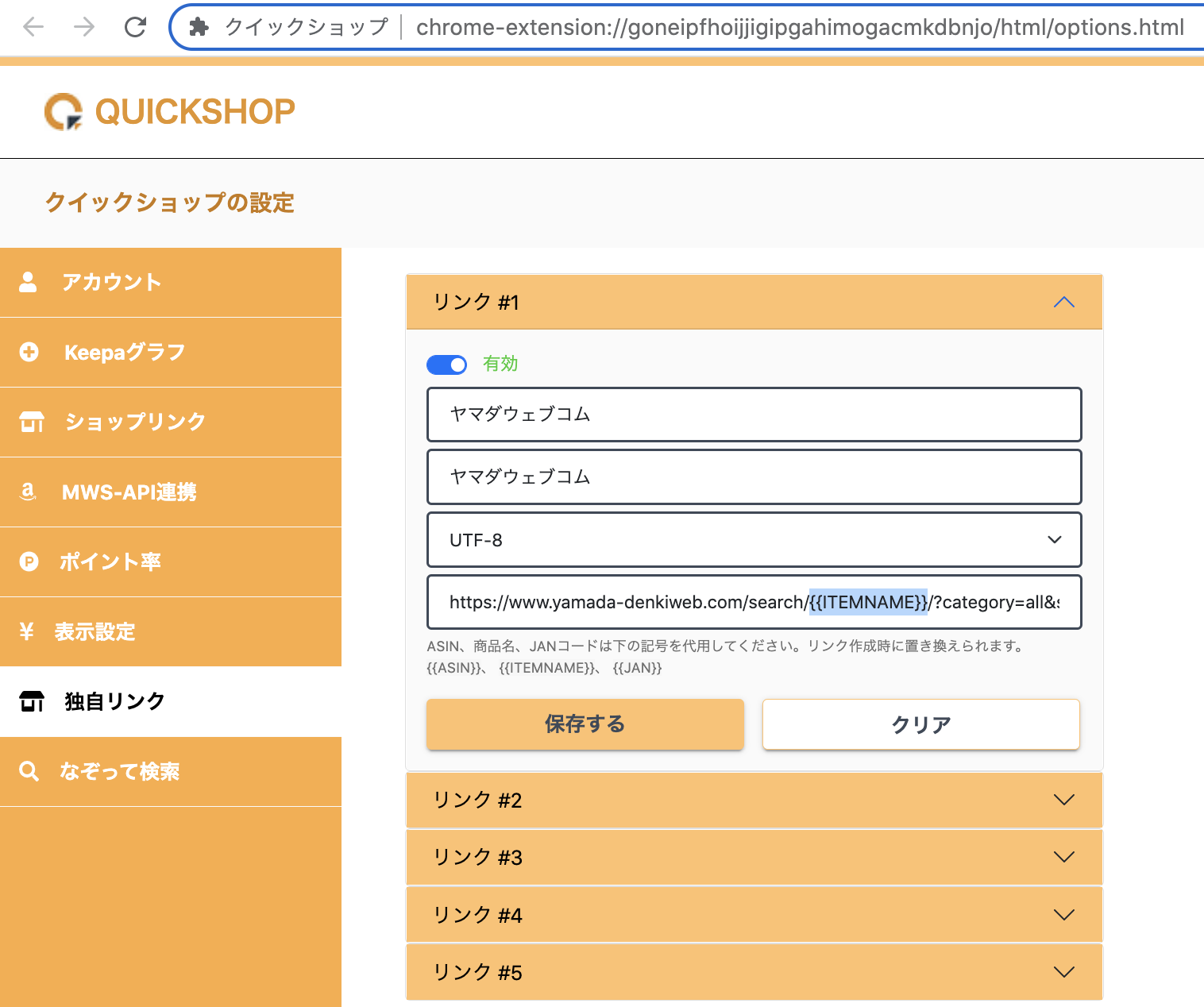Click the {{JAN}} placeholder hint text
Image resolution: width=1204 pixels, height=1007 pixels.
(x=638, y=668)
